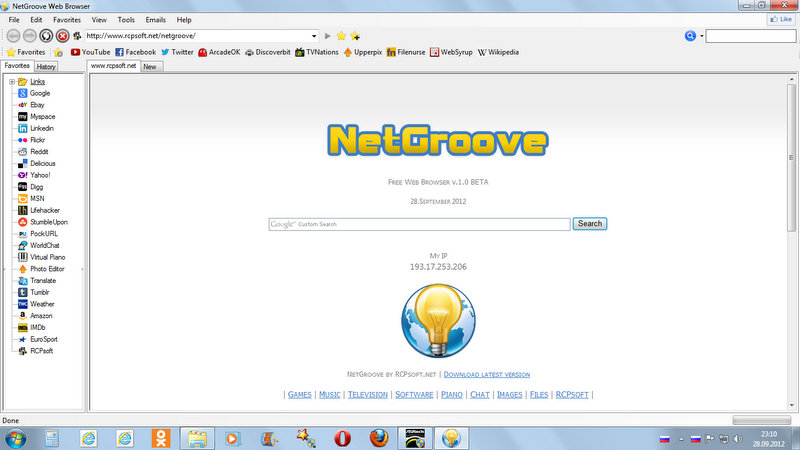Screen dimensions: 800x450
Task: Open the ArcadeOK bookmark
Action: (x=219, y=52)
